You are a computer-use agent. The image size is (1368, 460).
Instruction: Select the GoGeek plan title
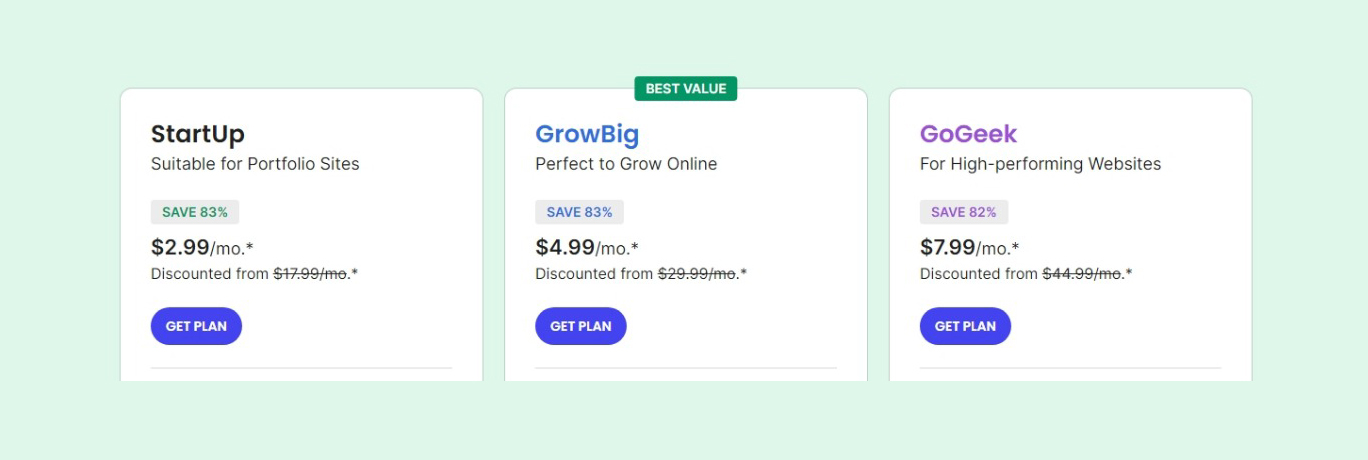[x=968, y=134]
